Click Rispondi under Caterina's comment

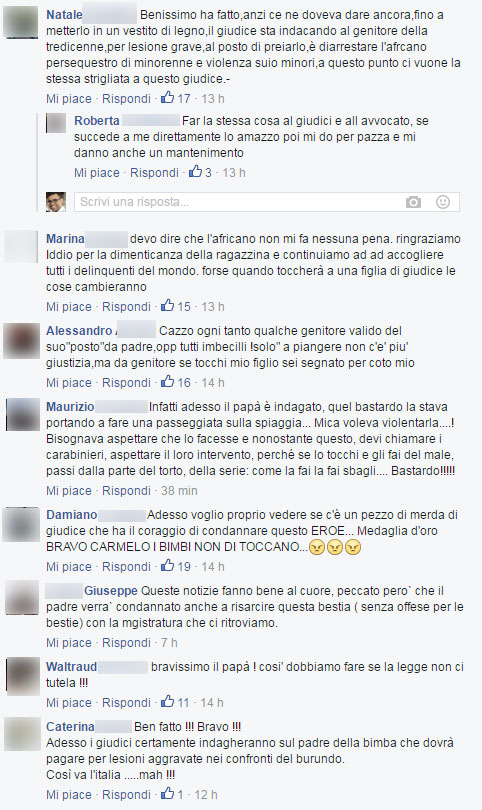[126, 795]
